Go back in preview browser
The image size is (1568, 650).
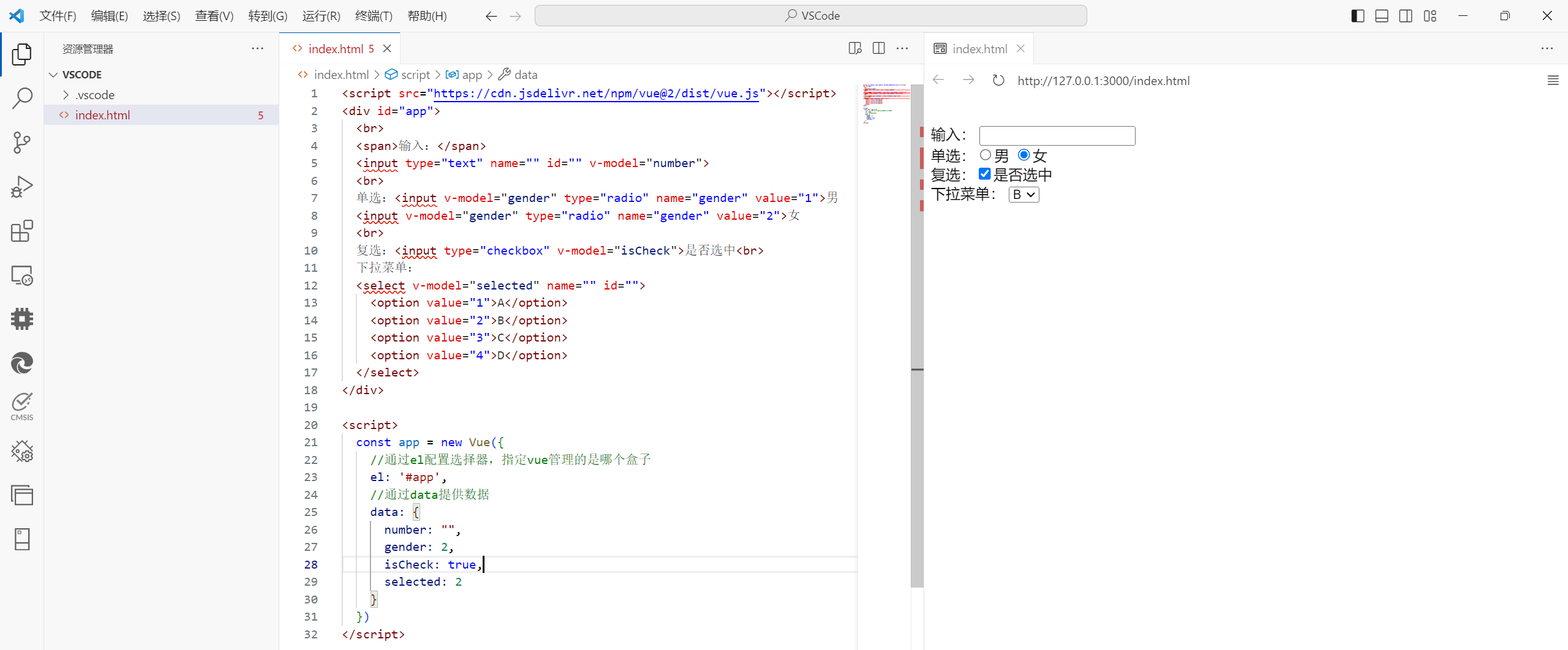[938, 80]
